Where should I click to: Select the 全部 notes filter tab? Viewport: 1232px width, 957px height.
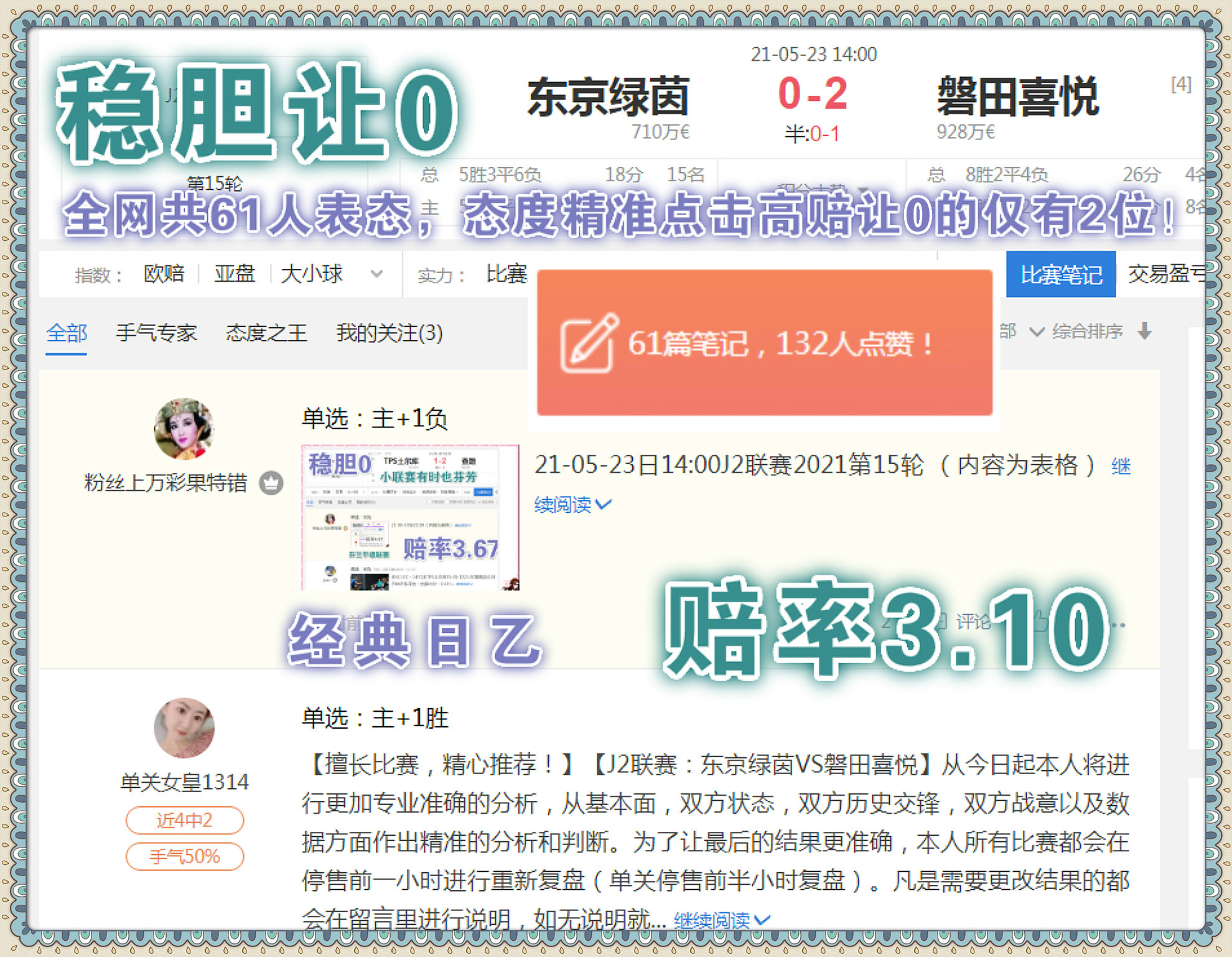pyautogui.click(x=67, y=333)
